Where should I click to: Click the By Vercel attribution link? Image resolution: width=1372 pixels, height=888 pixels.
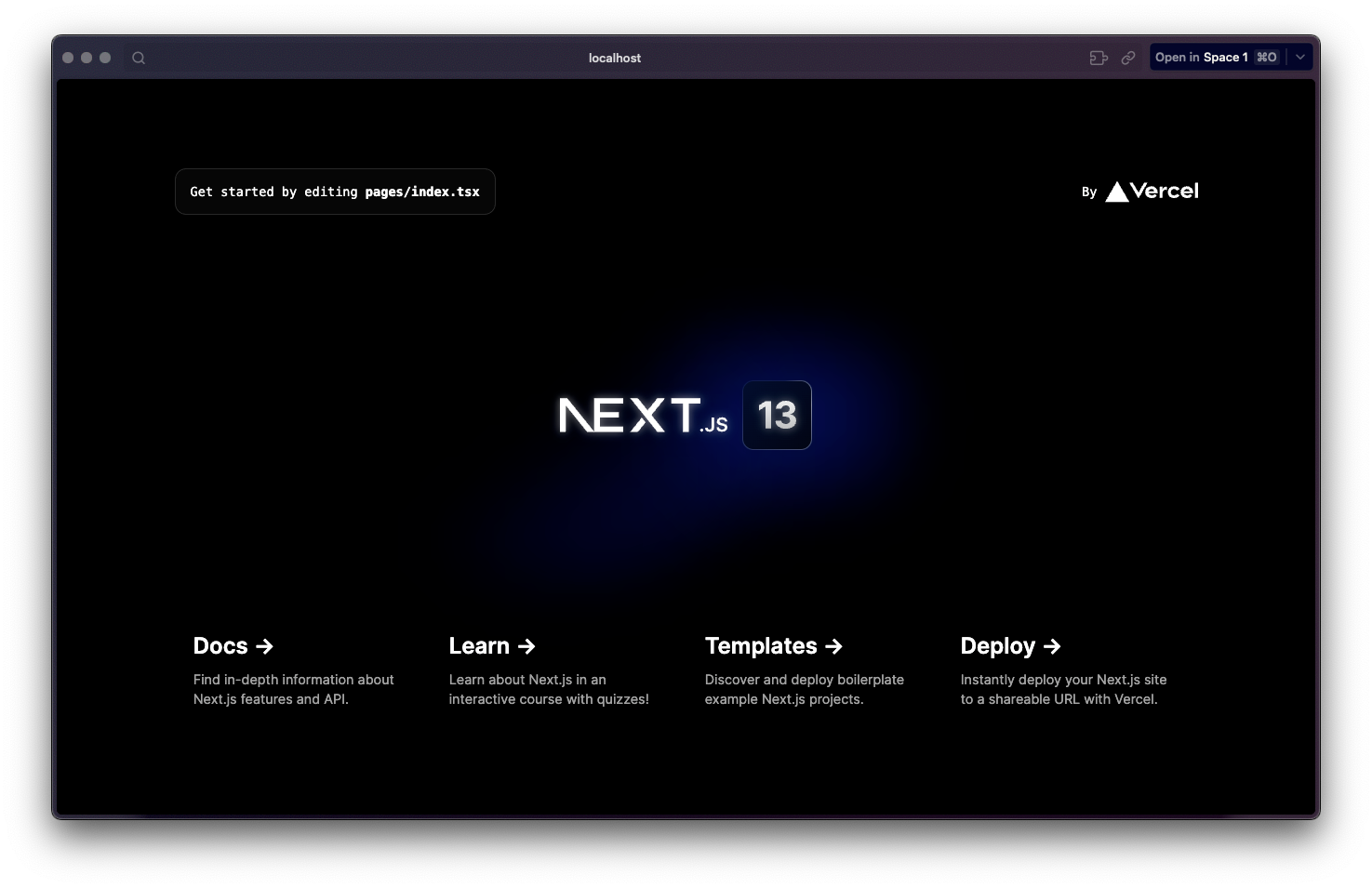point(1139,191)
